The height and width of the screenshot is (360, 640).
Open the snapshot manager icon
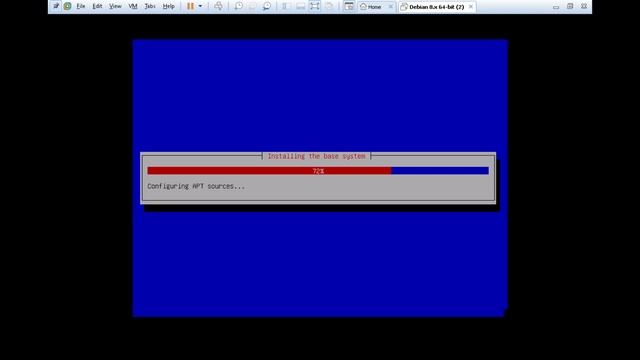(267, 6)
